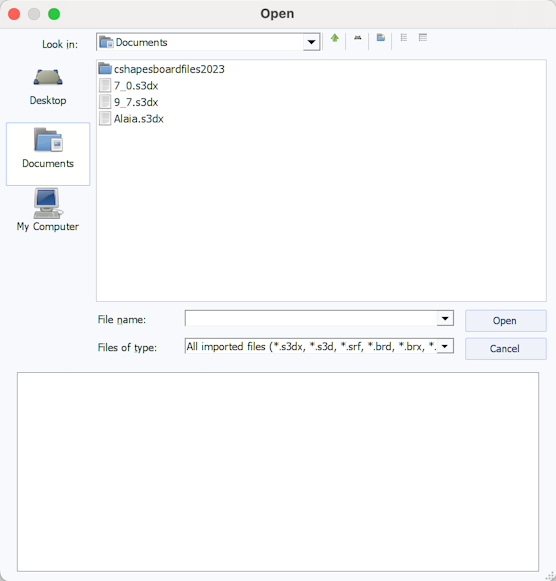Click the Desktop home toolbar icon

[x=357, y=38]
